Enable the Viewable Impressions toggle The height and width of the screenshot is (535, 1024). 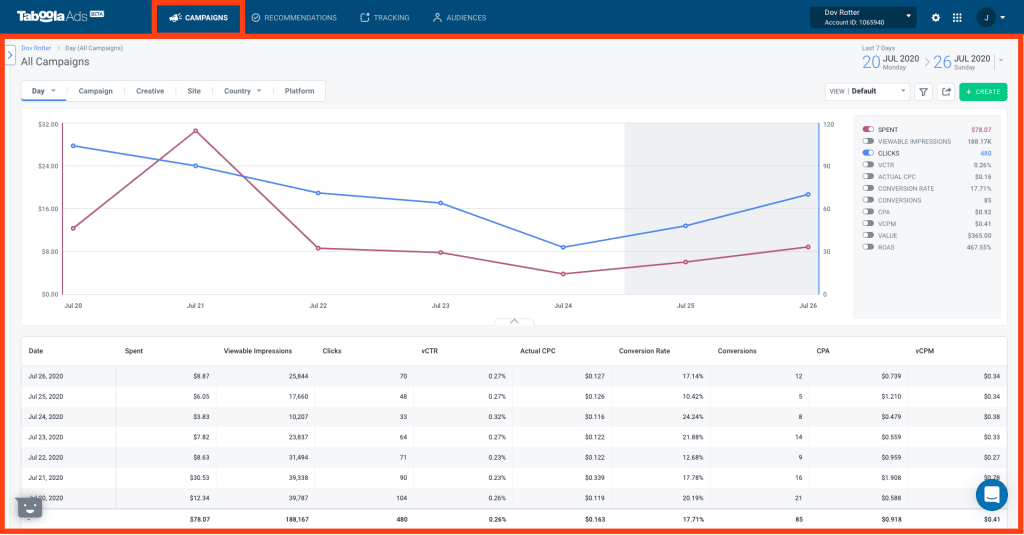[x=868, y=141]
